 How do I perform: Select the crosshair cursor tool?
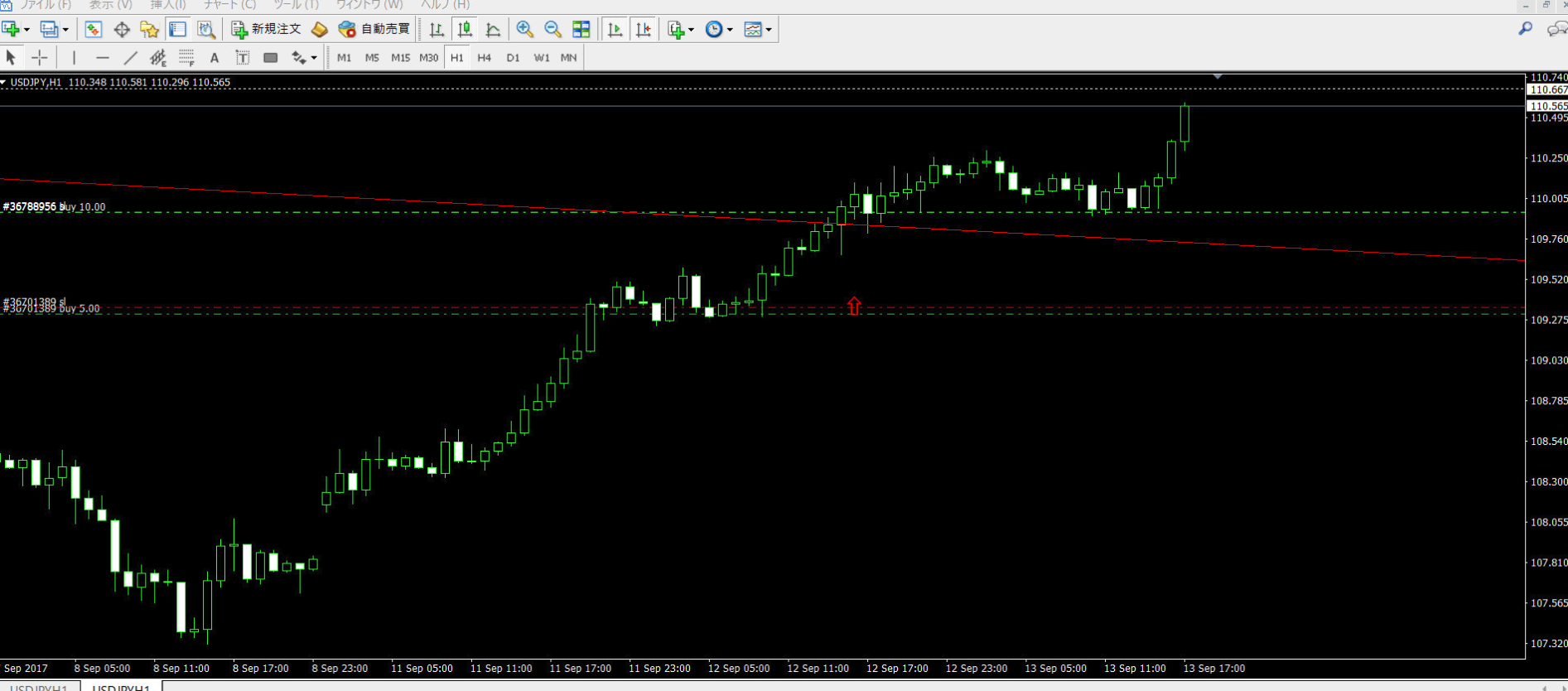tap(39, 57)
